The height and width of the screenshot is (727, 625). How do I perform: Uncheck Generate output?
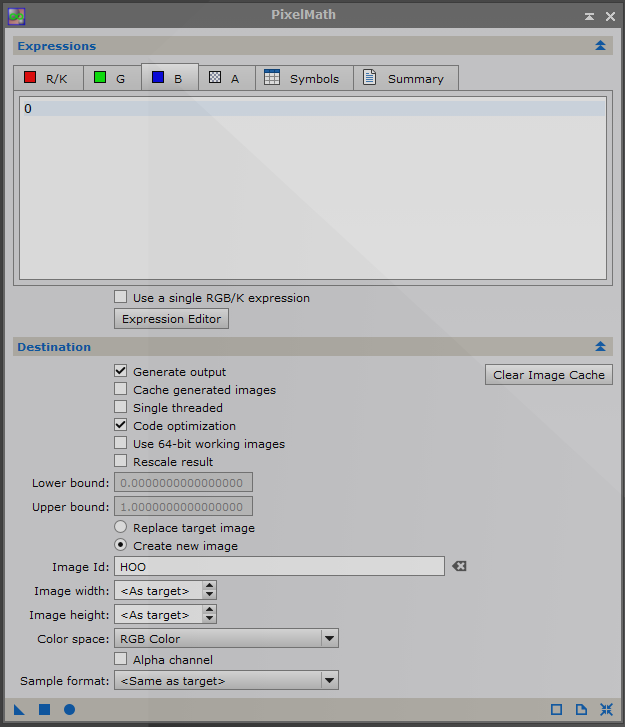[121, 370]
